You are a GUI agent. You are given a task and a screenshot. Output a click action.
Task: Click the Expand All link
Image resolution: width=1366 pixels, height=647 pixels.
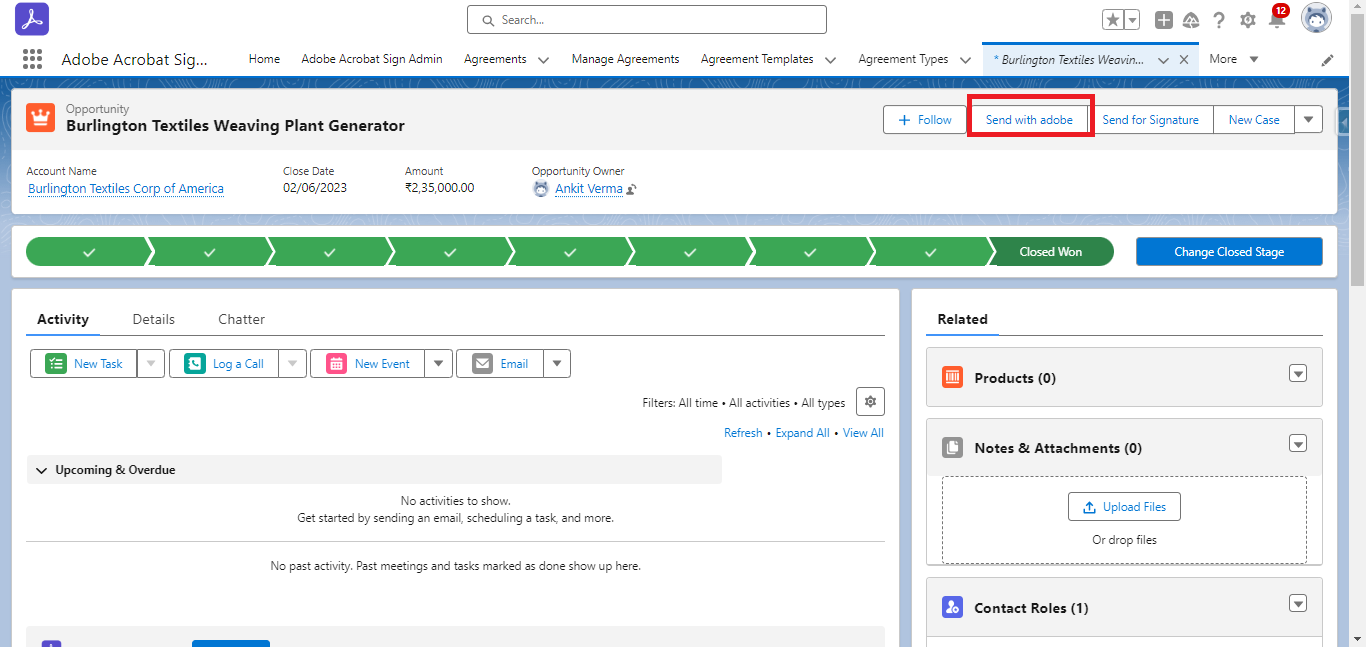click(x=802, y=433)
